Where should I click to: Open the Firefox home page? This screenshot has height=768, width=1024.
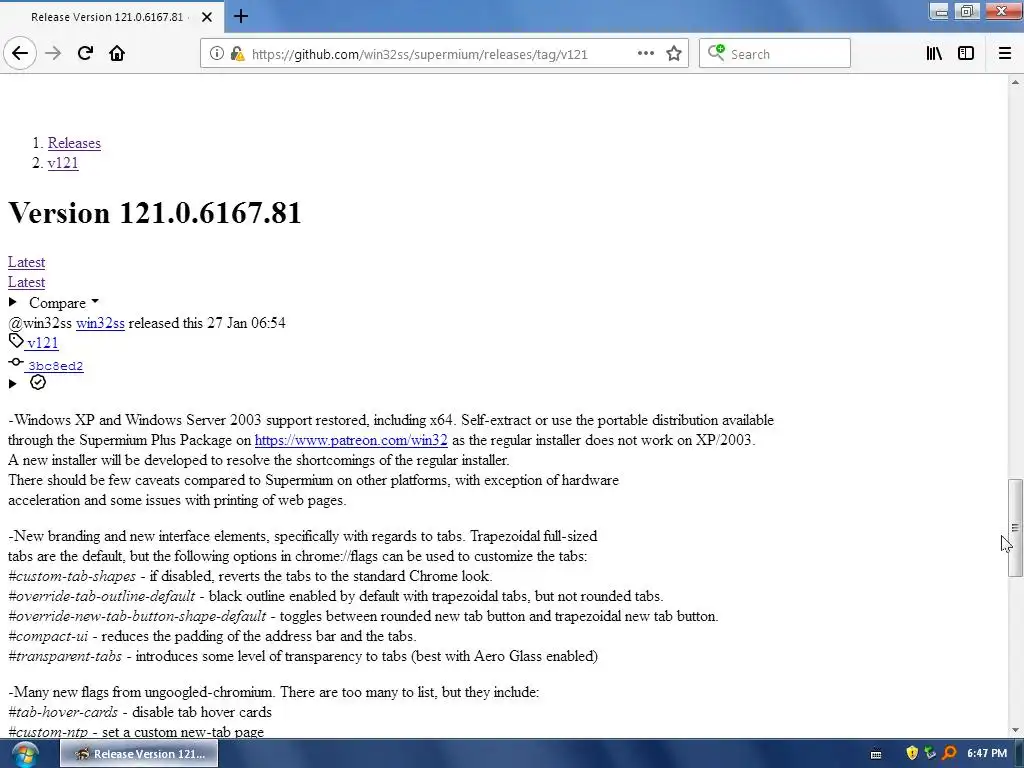coord(117,54)
